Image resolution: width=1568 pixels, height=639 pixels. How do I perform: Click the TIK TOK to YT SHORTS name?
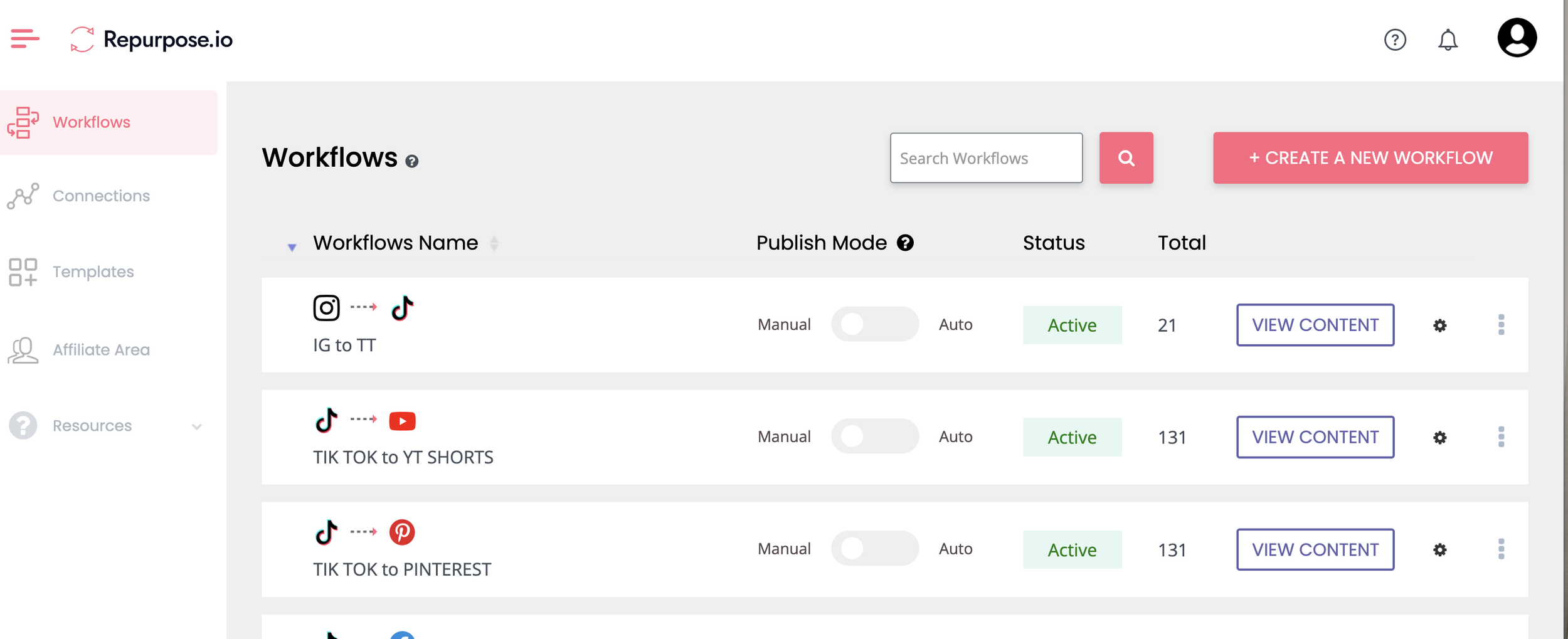(x=403, y=458)
